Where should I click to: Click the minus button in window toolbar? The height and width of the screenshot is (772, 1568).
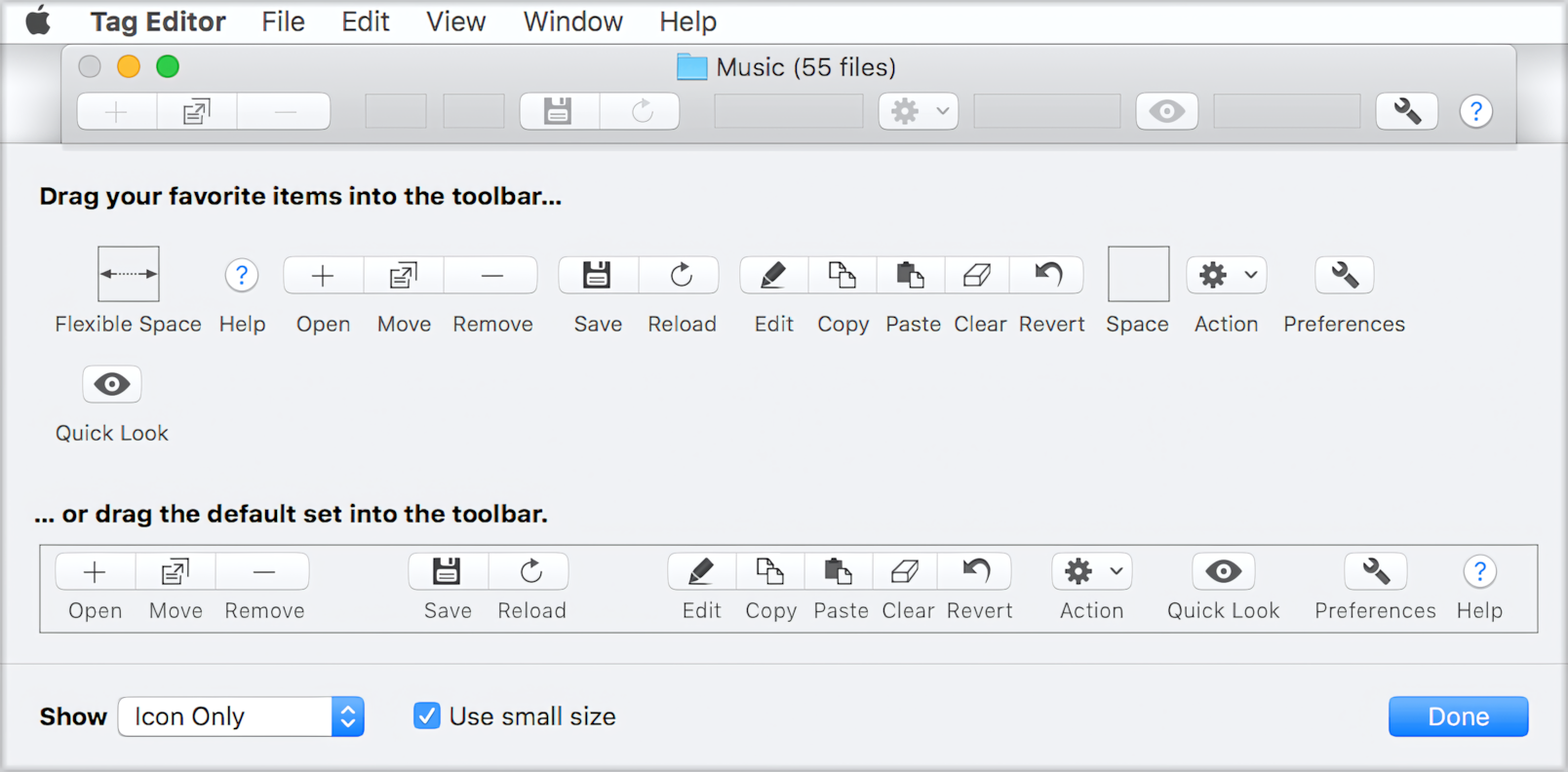coord(284,112)
